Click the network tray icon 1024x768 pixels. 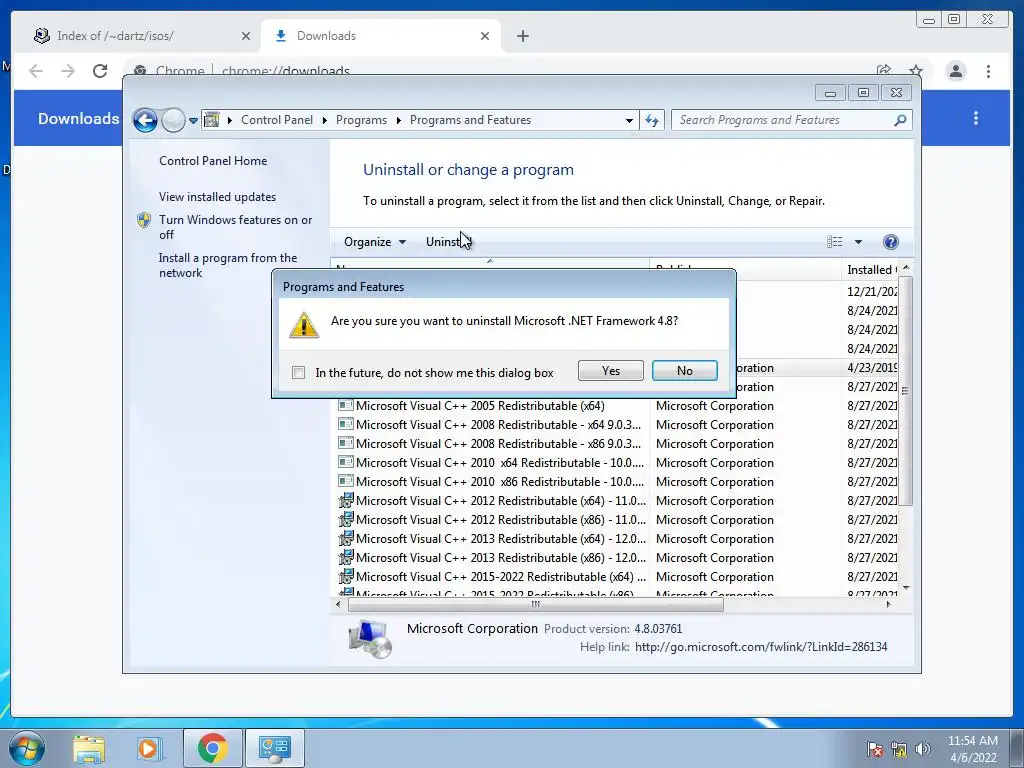[x=899, y=749]
